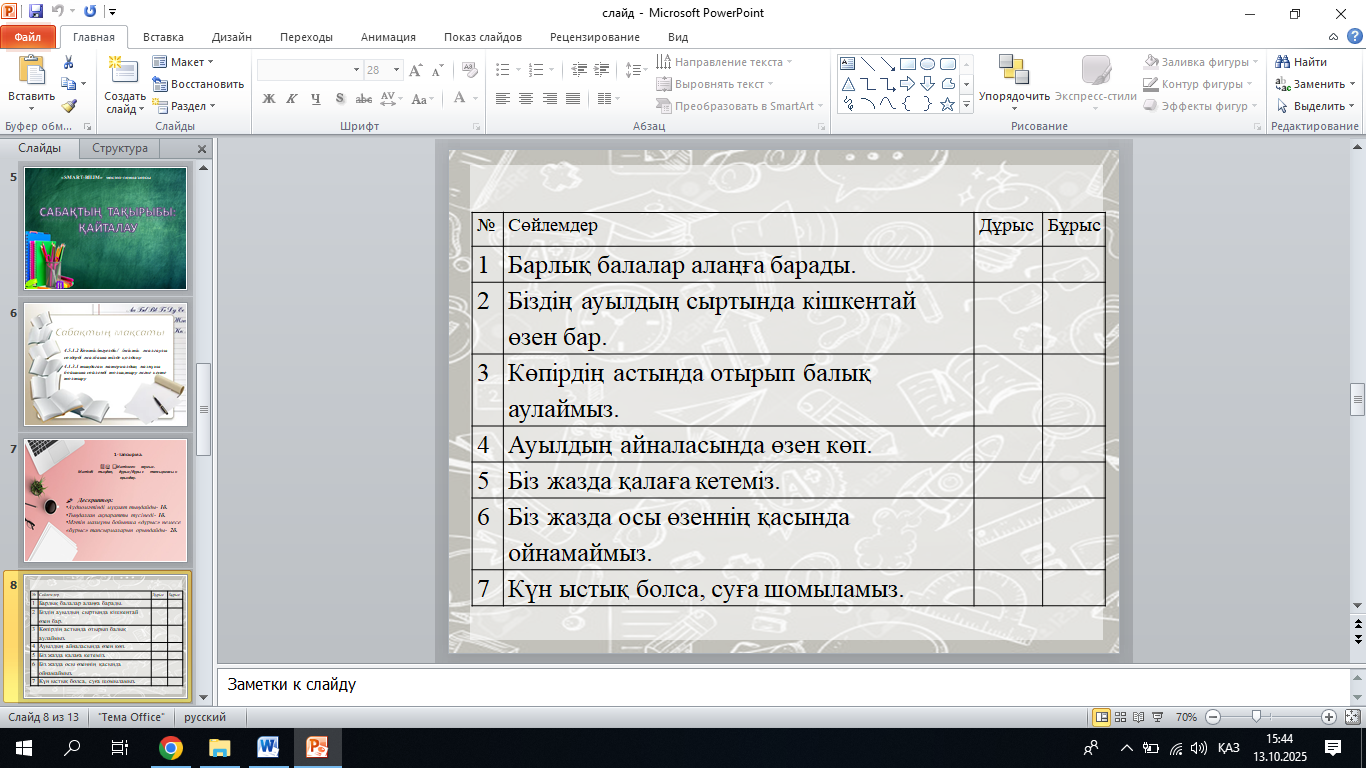This screenshot has height=768, width=1366.
Task: Switch to the Структура pane tab
Action: (x=120, y=148)
